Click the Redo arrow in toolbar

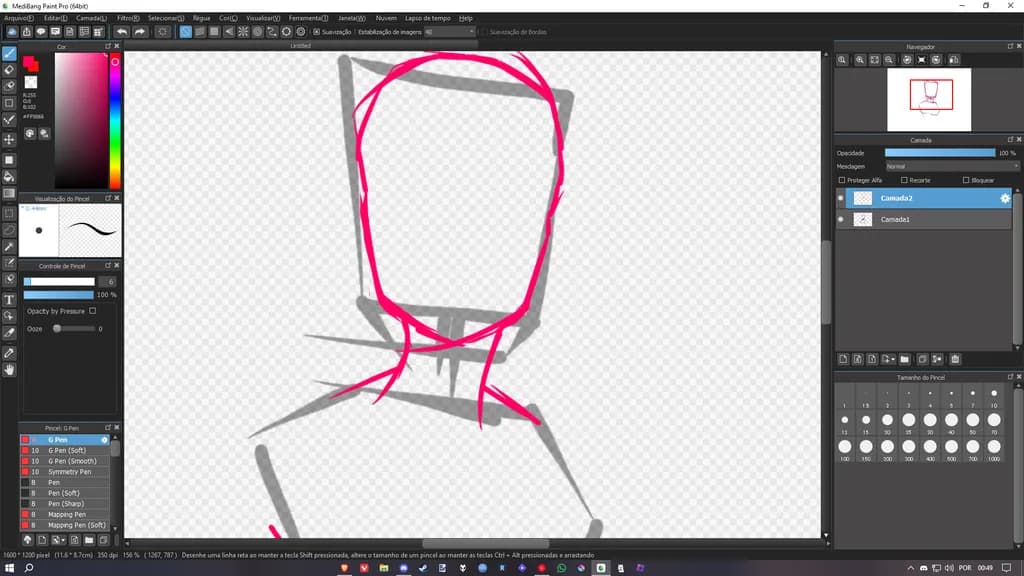tap(140, 31)
